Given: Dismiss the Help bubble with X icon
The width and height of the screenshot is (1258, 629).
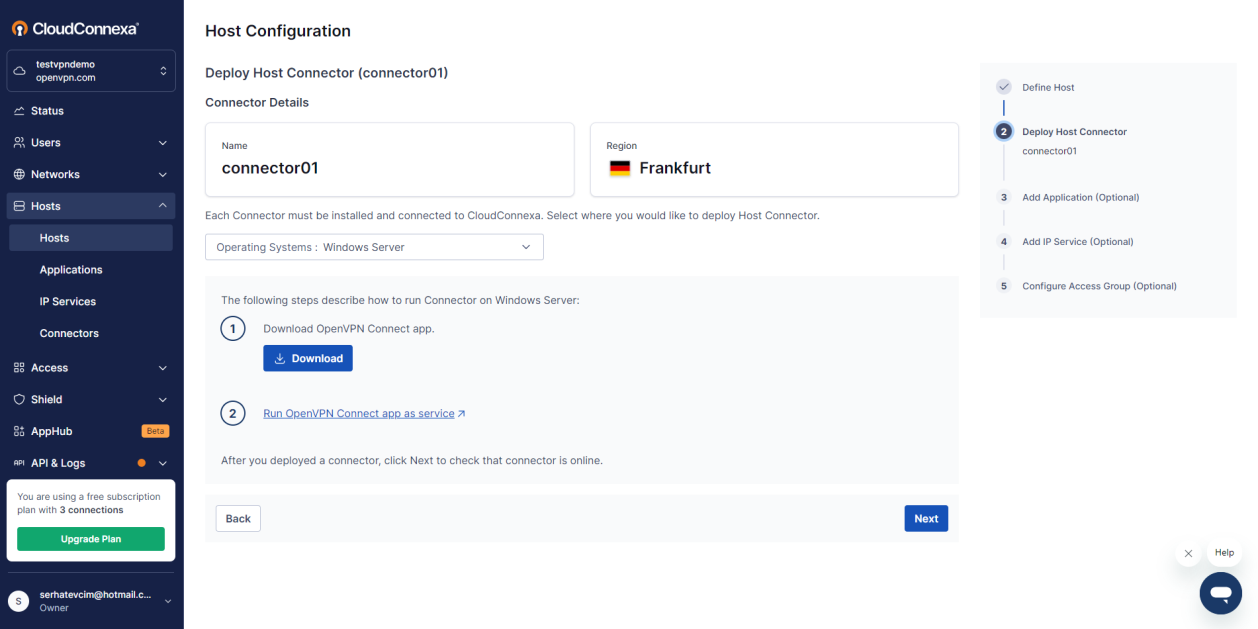Looking at the screenshot, I should tap(1188, 553).
